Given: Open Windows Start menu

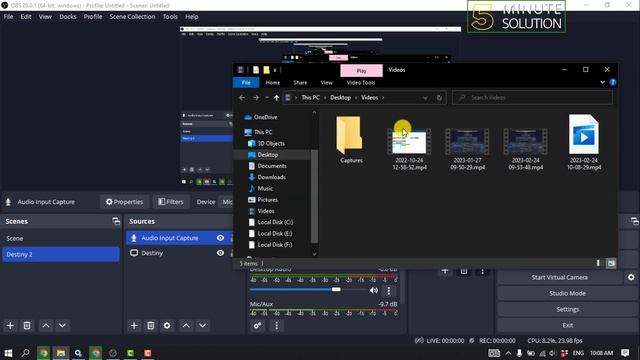Looking at the screenshot, I should click(x=8, y=353).
